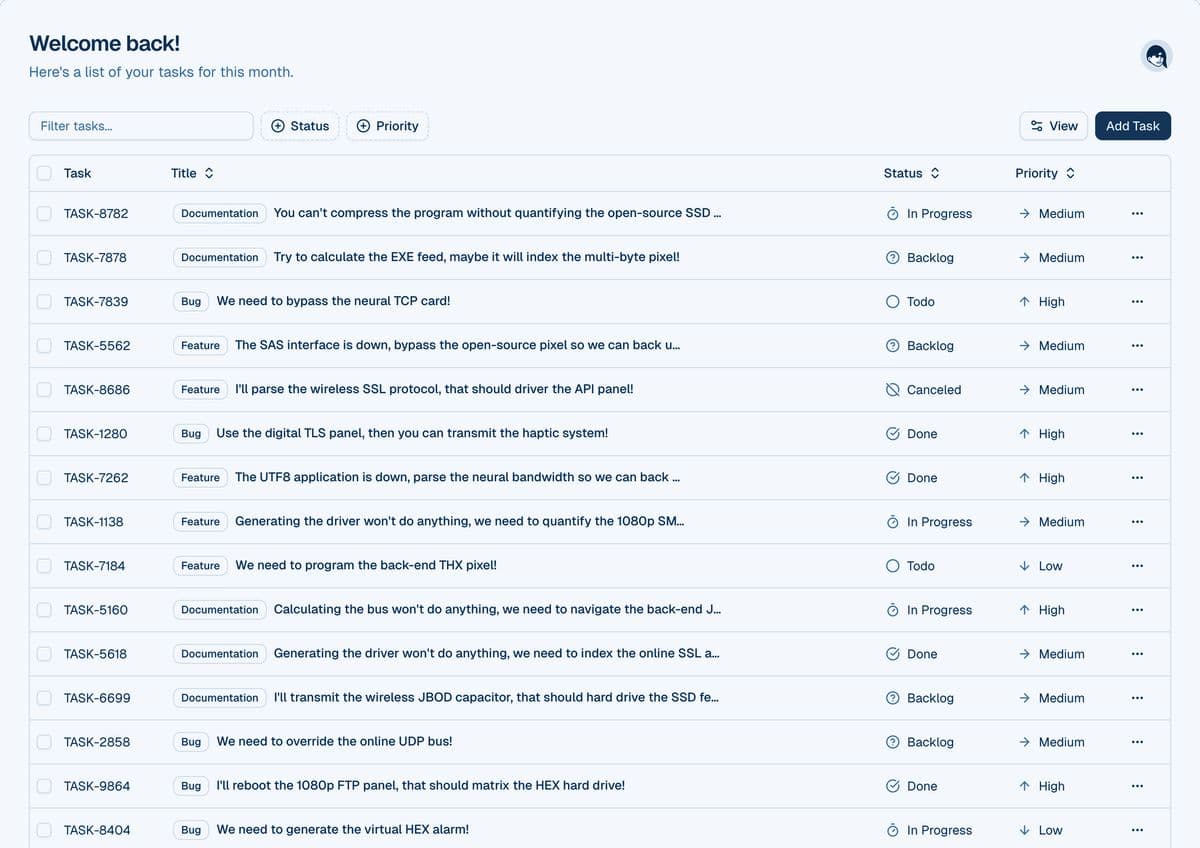
Task: Open row actions for TASK-7839
Action: 1137,301
